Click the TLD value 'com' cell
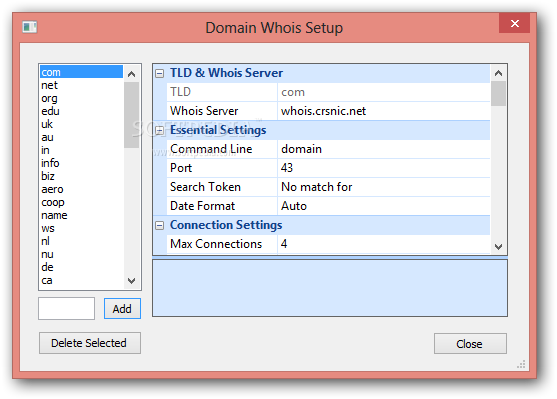557x399 pixels. pos(384,92)
